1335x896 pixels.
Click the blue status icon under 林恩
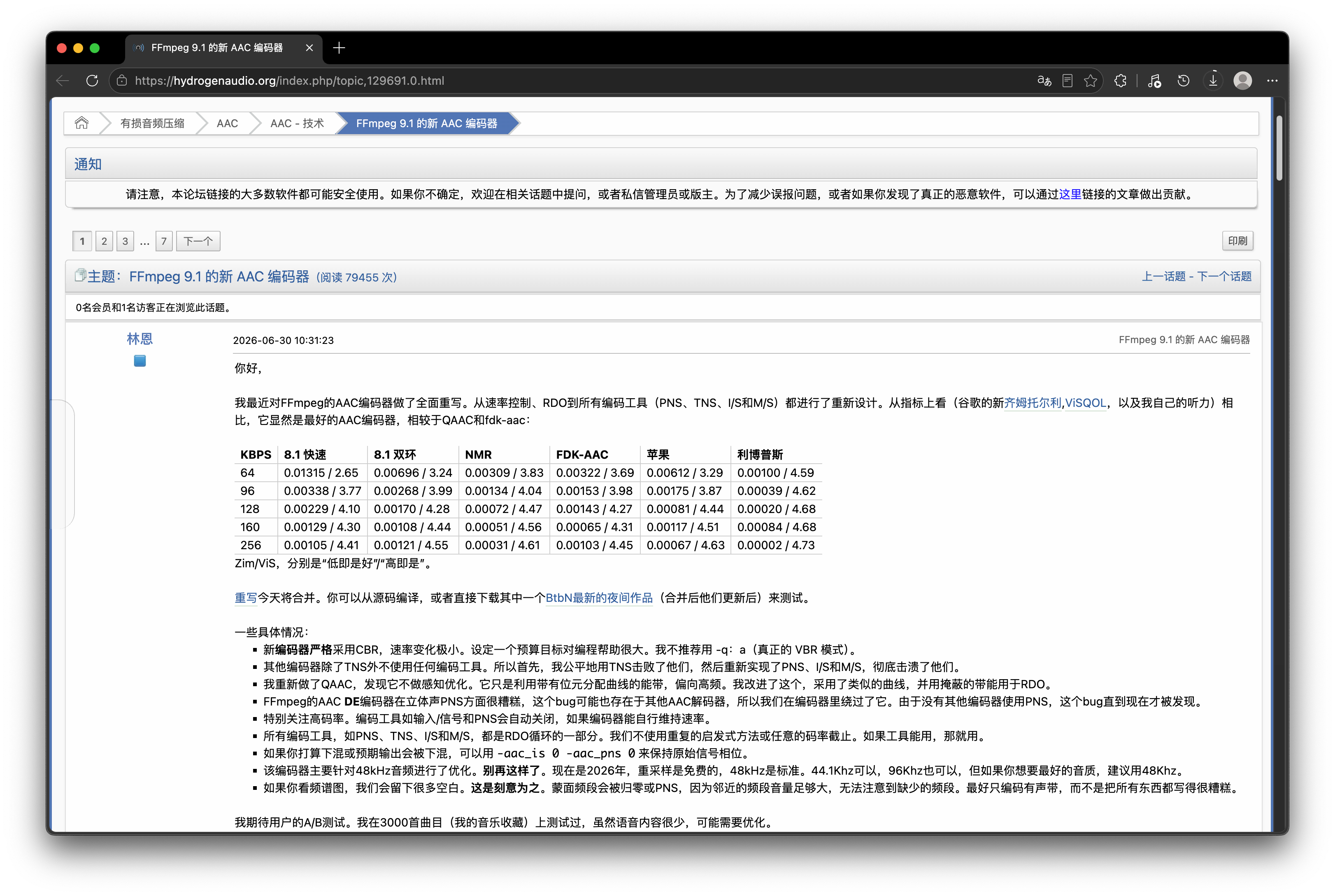click(140, 360)
